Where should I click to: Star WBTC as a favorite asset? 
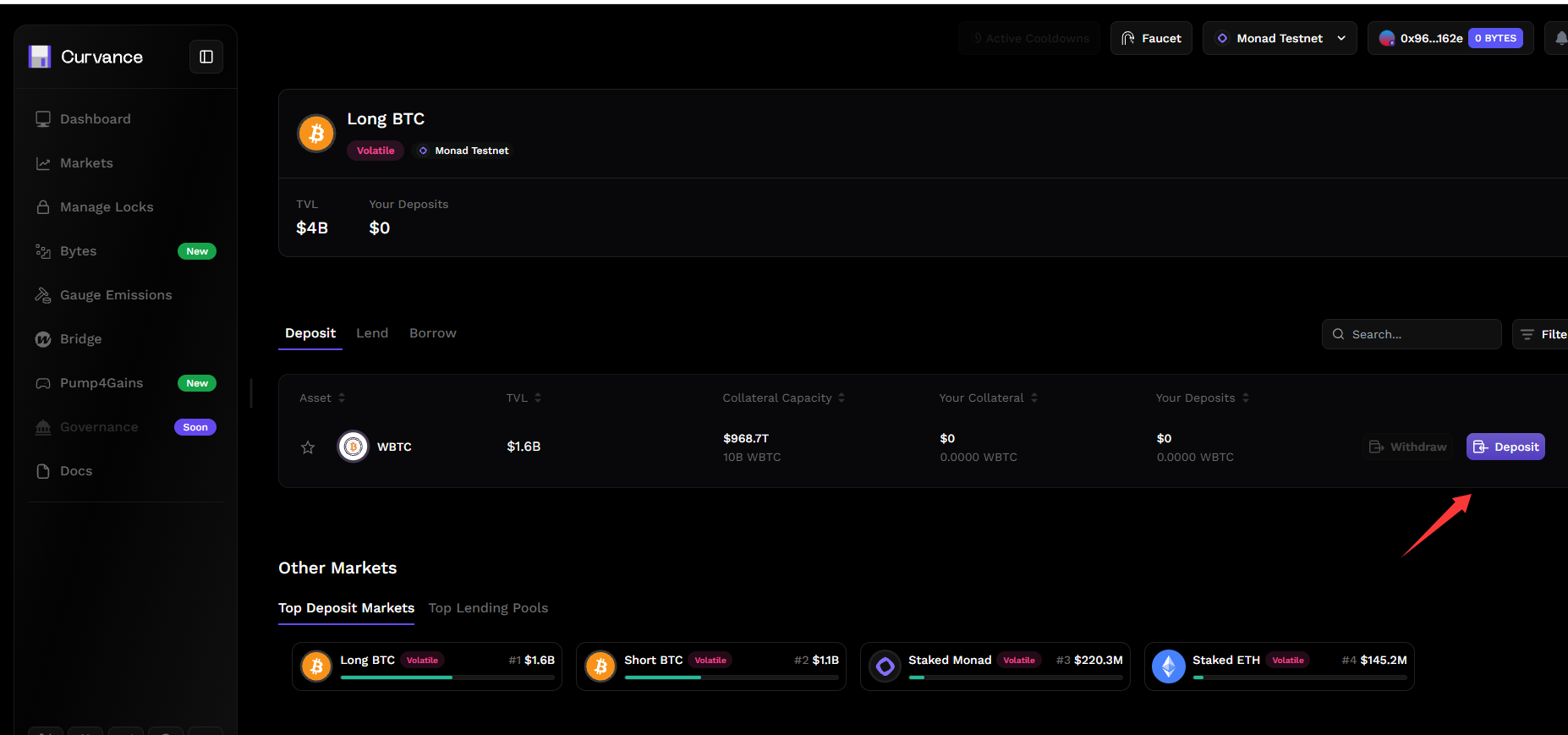point(308,447)
